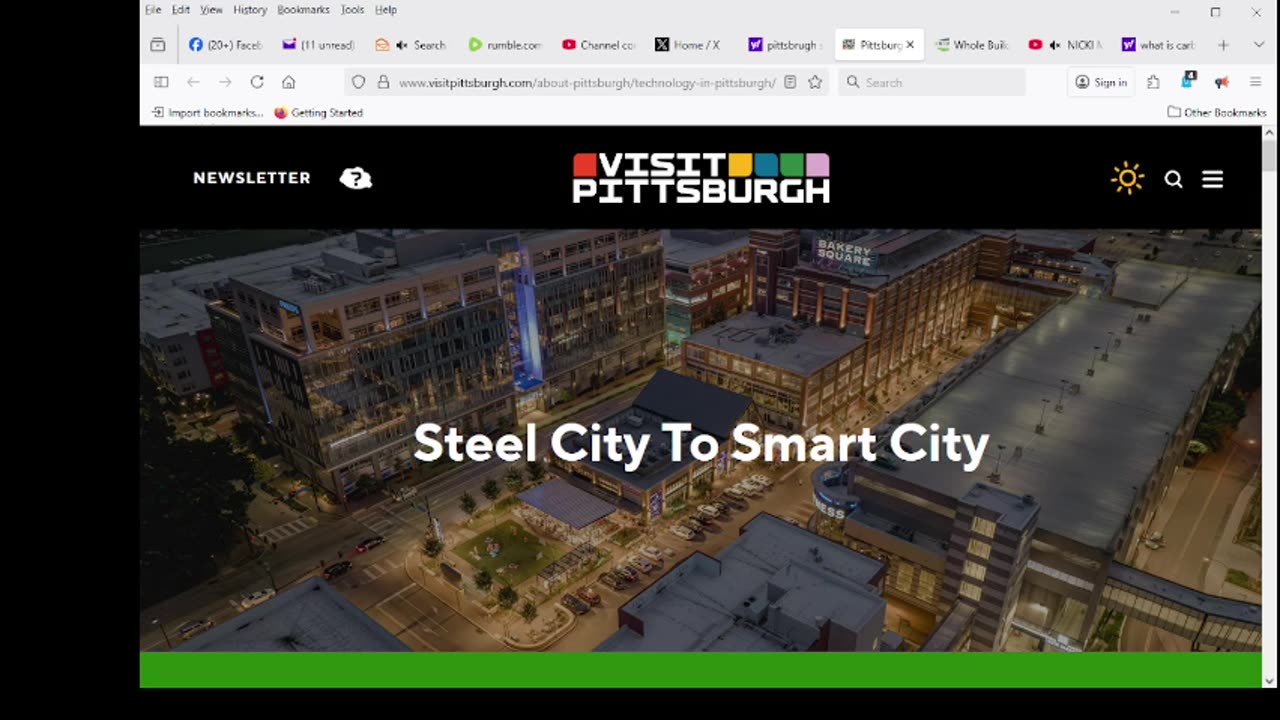The image size is (1280, 720).
Task: Go forward one page
Action: click(225, 82)
